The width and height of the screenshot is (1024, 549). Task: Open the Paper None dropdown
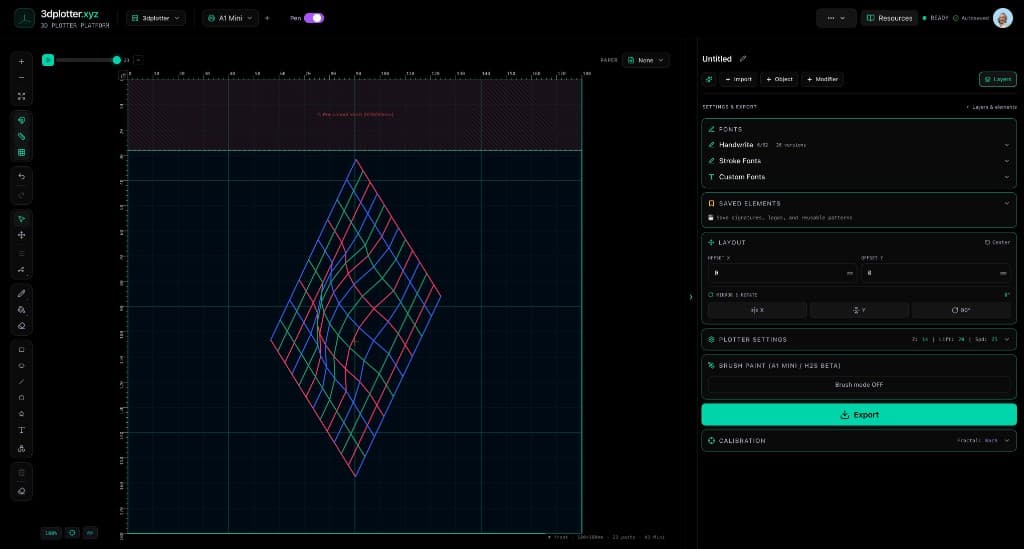(645, 60)
